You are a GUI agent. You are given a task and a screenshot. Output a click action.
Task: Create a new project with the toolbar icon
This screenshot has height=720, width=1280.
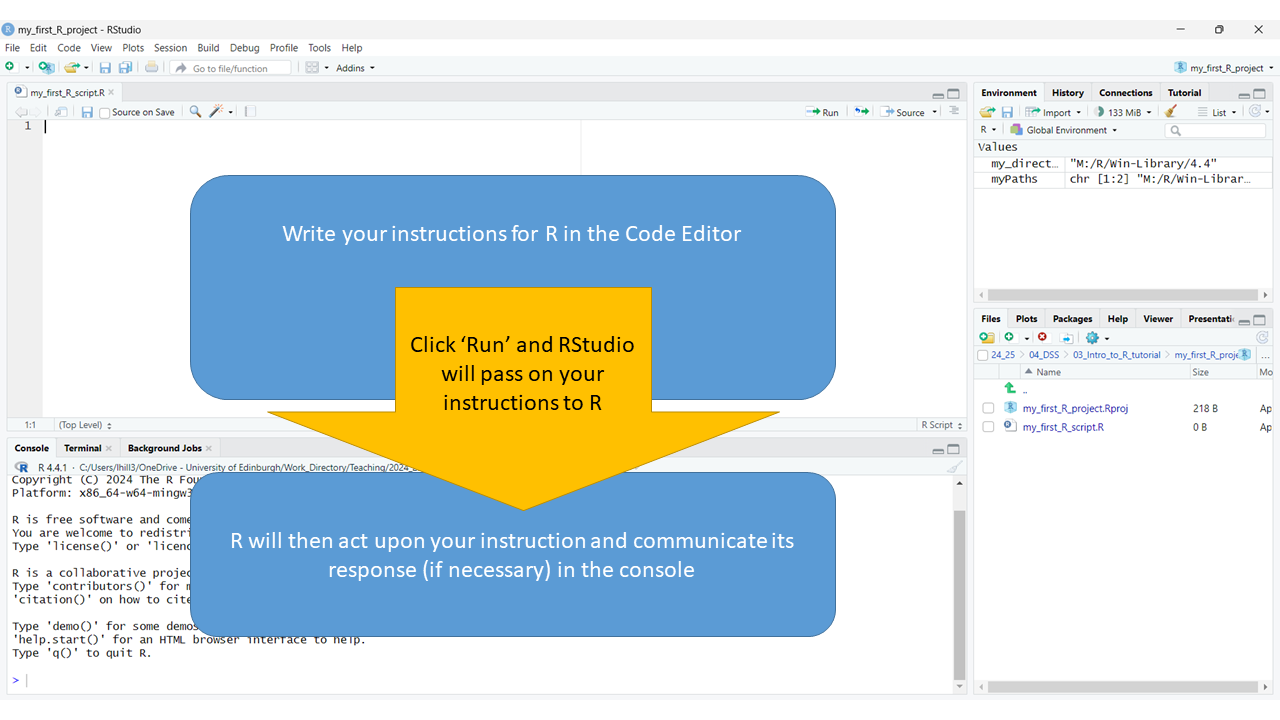pyautogui.click(x=46, y=67)
